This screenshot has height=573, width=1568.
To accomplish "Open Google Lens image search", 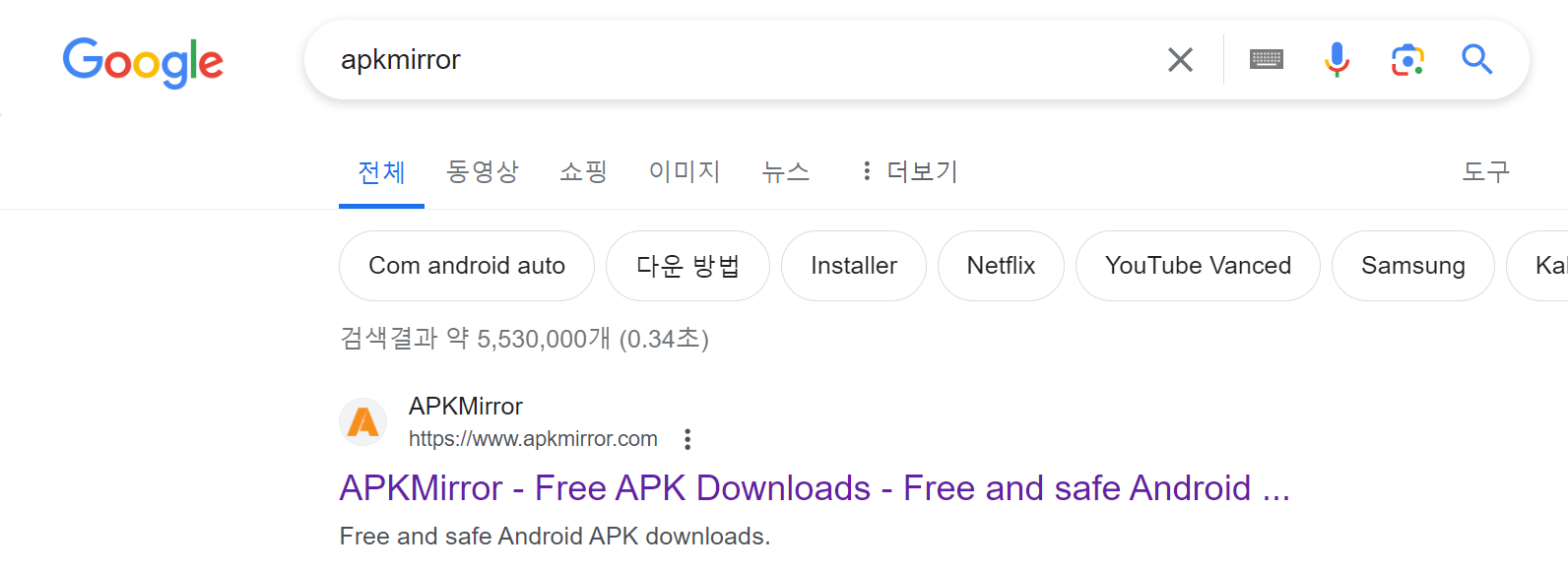I will (1407, 60).
